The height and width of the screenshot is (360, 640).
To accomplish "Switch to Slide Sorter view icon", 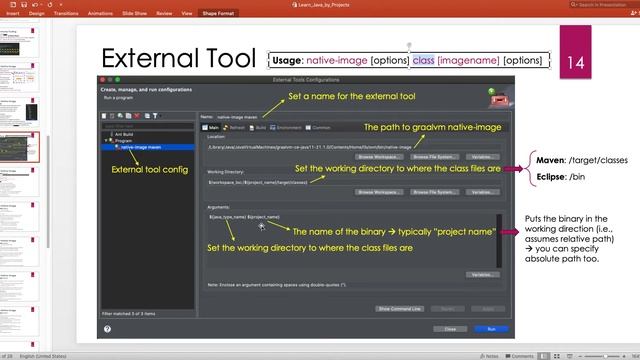I will pos(556,356).
